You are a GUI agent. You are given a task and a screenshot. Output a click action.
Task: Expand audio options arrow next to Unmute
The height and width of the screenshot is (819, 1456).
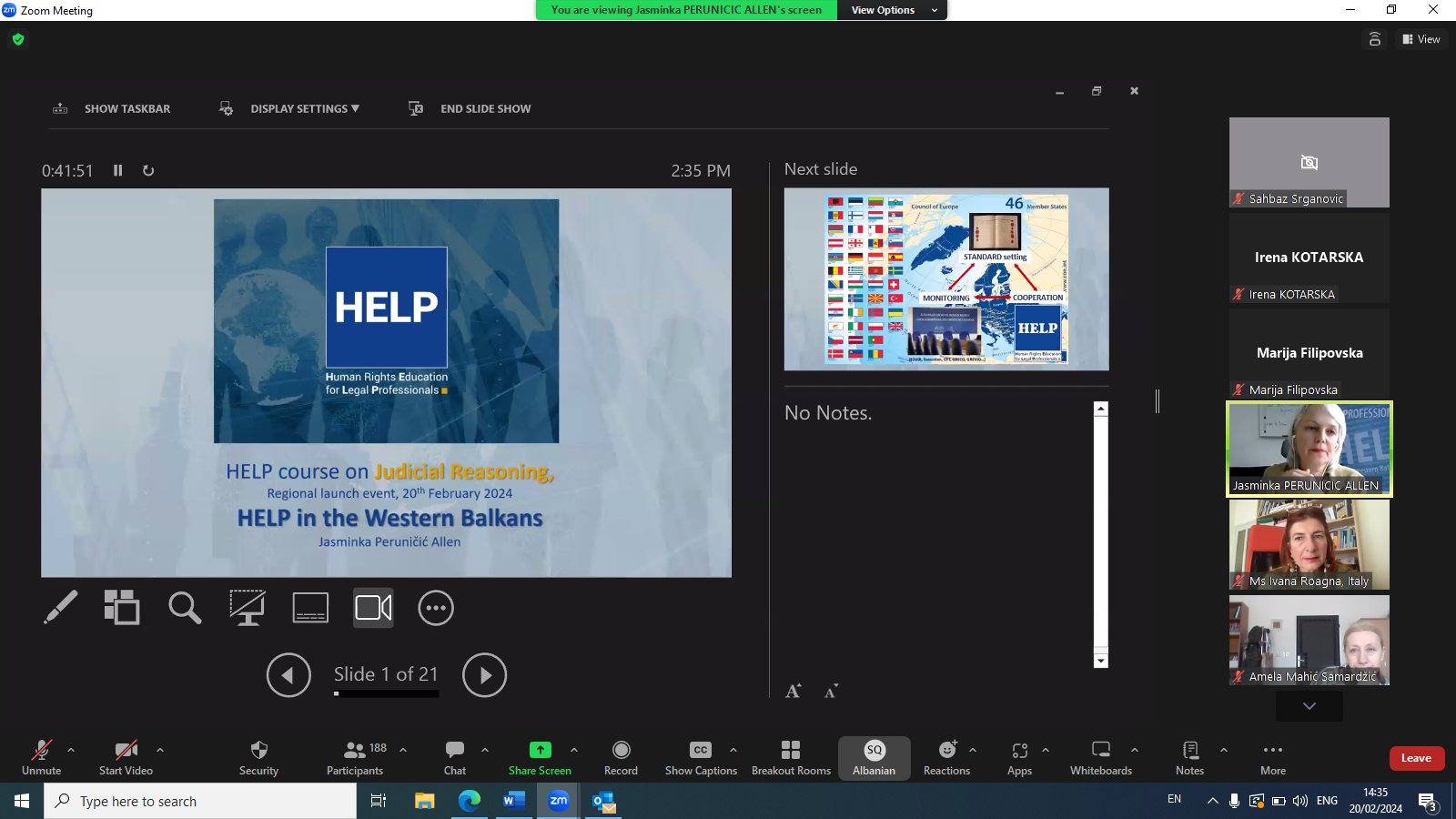pyautogui.click(x=71, y=750)
